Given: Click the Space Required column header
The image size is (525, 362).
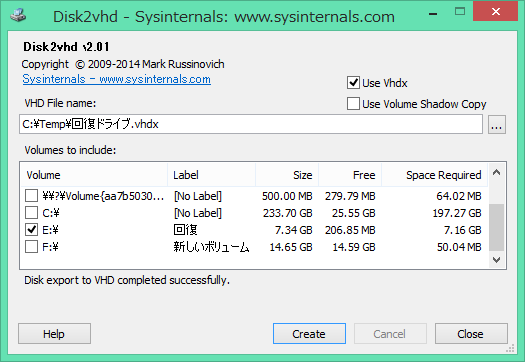Looking at the screenshot, I should (435, 175).
